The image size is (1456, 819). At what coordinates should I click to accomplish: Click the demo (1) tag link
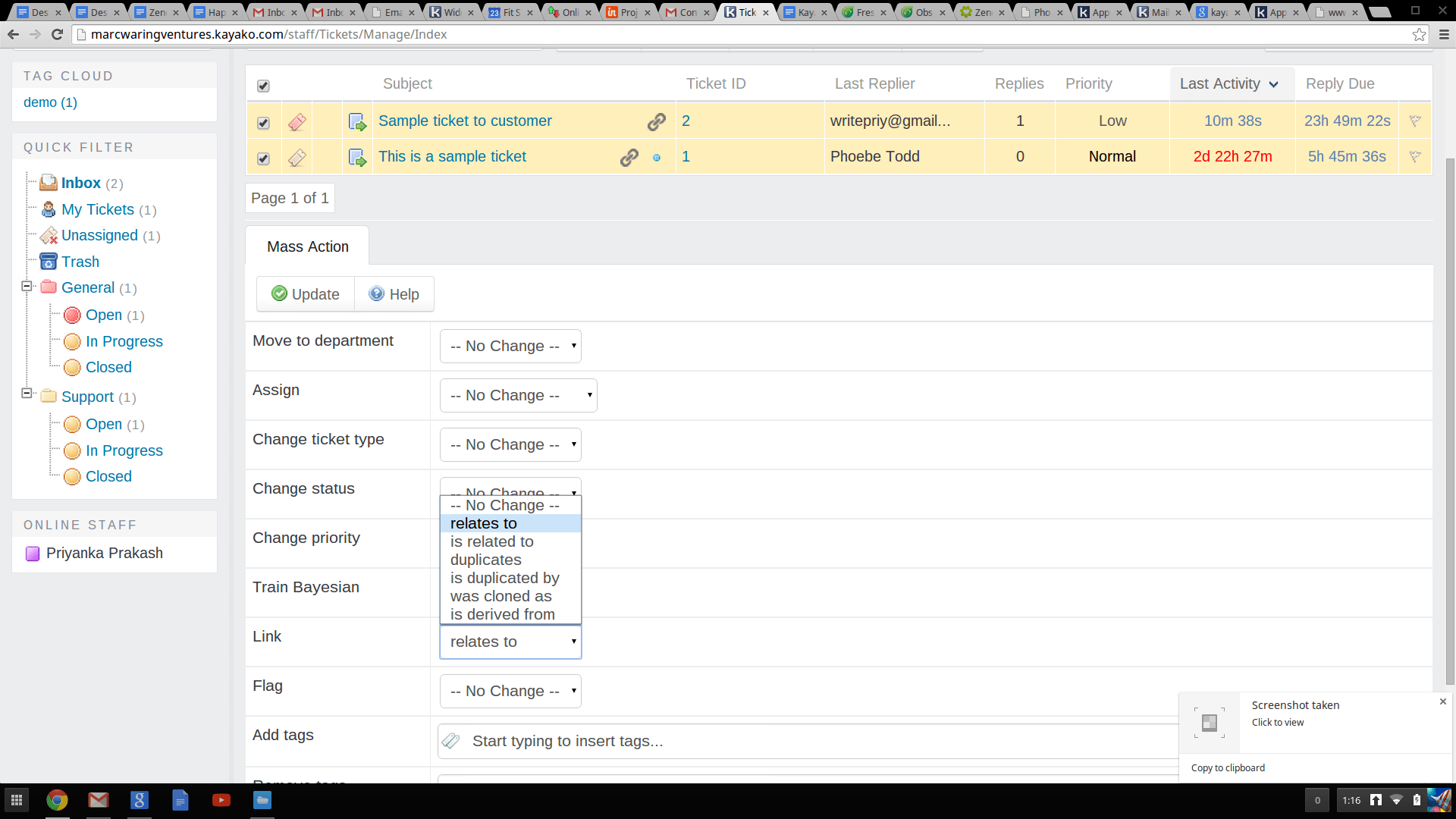50,102
